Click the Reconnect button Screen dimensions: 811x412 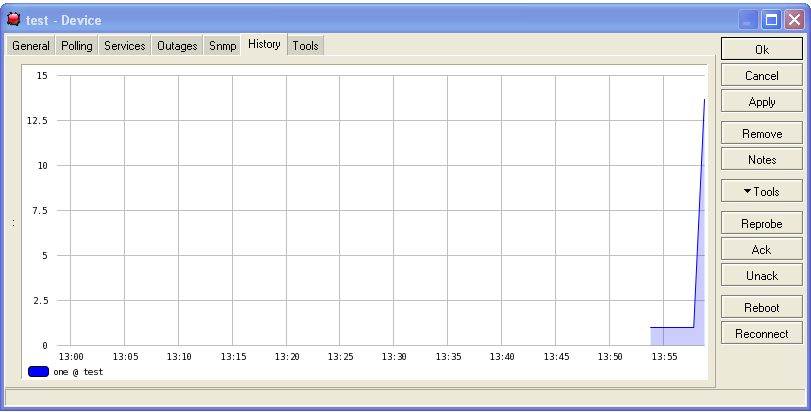[x=762, y=333]
